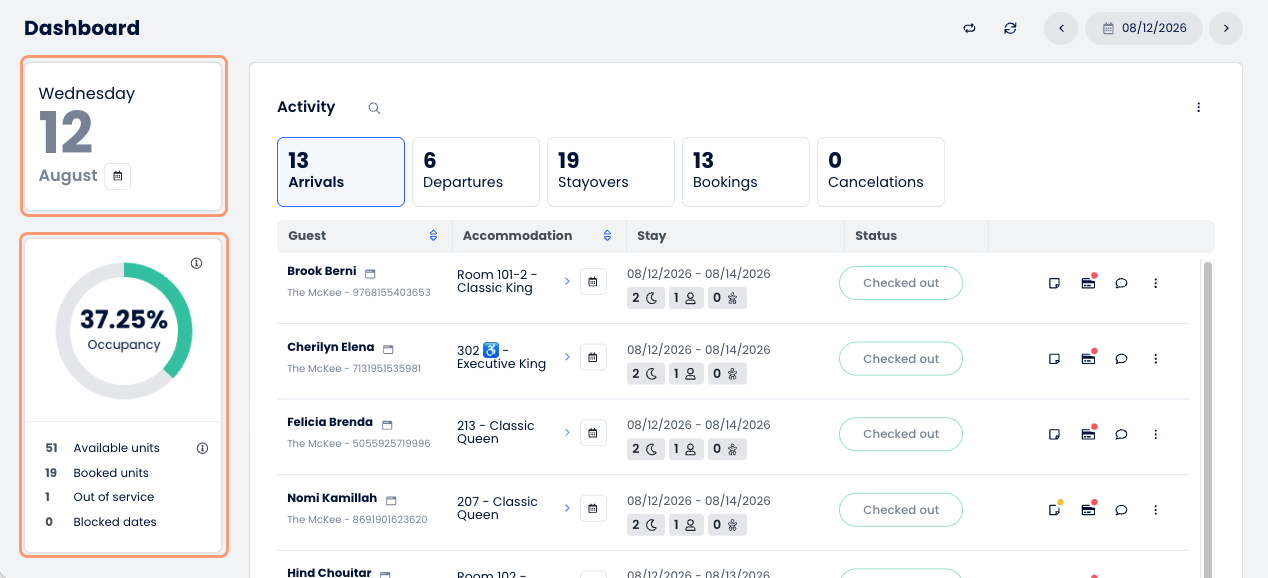This screenshot has width=1268, height=578.
Task: Click the activity list vertical scrollbar
Action: point(1208,420)
